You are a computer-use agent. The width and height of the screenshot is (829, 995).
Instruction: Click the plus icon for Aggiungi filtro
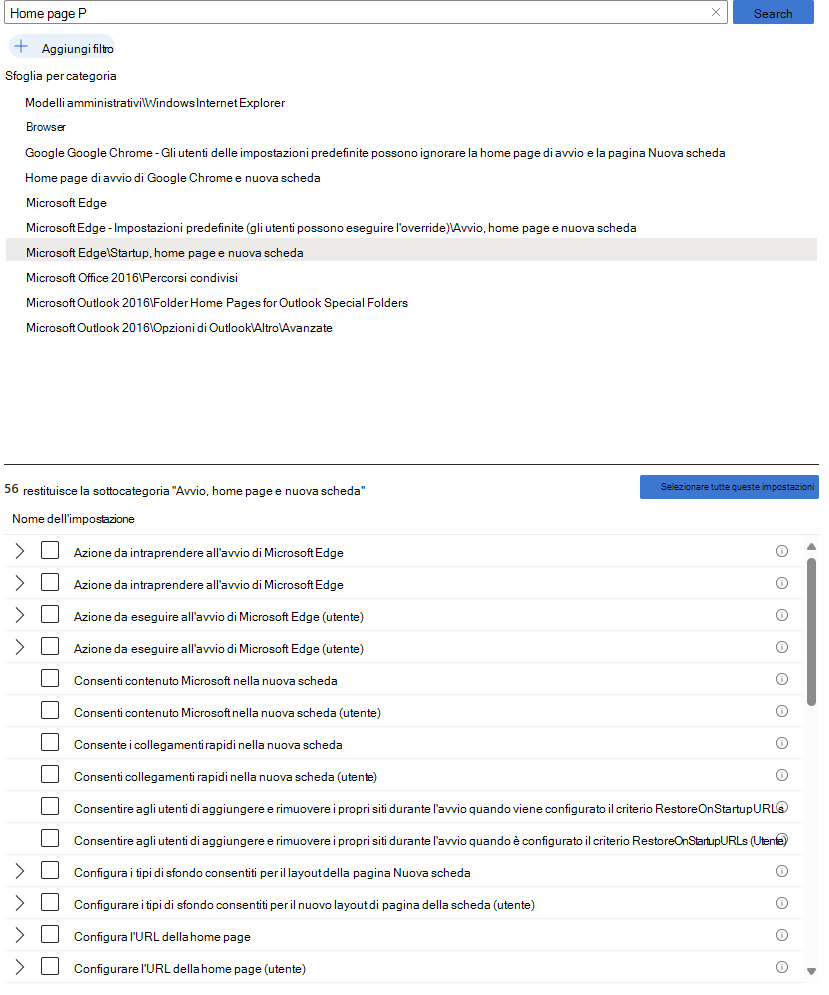[x=22, y=47]
